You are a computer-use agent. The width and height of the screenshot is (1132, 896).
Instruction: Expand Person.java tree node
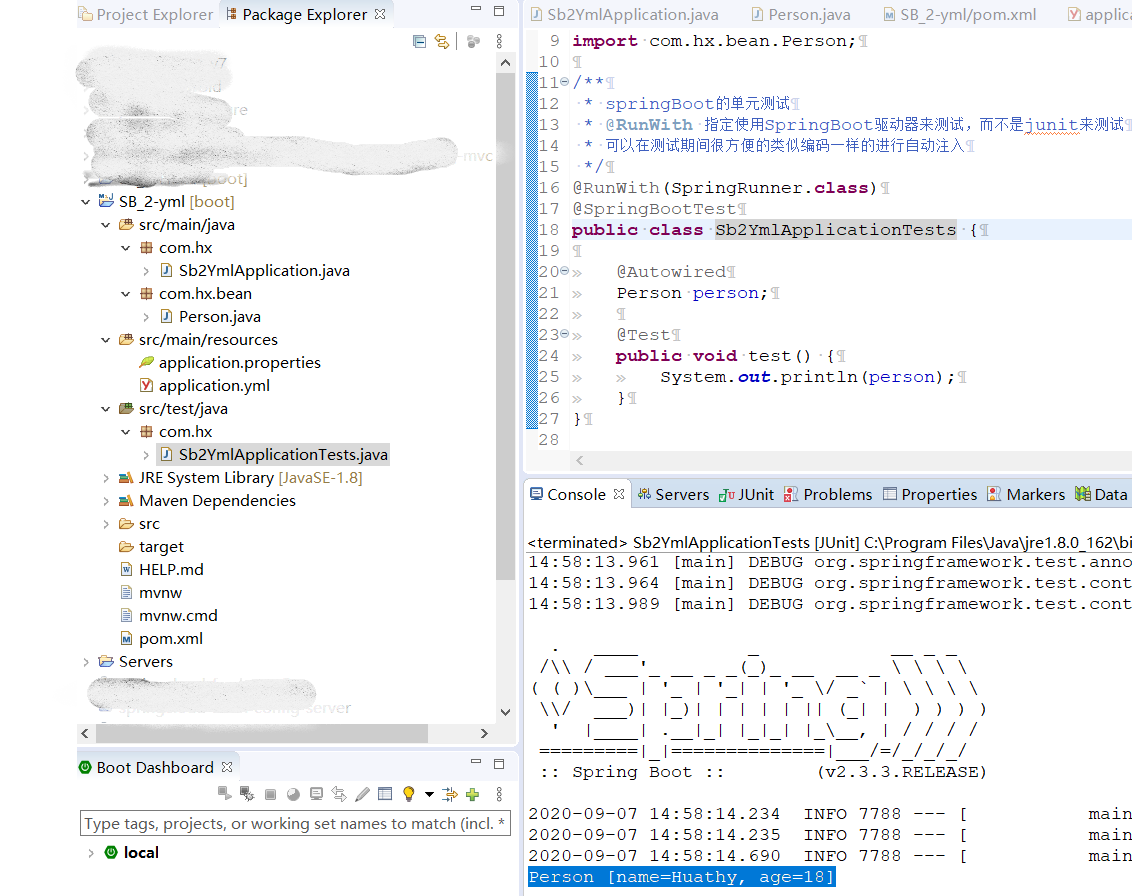point(146,317)
